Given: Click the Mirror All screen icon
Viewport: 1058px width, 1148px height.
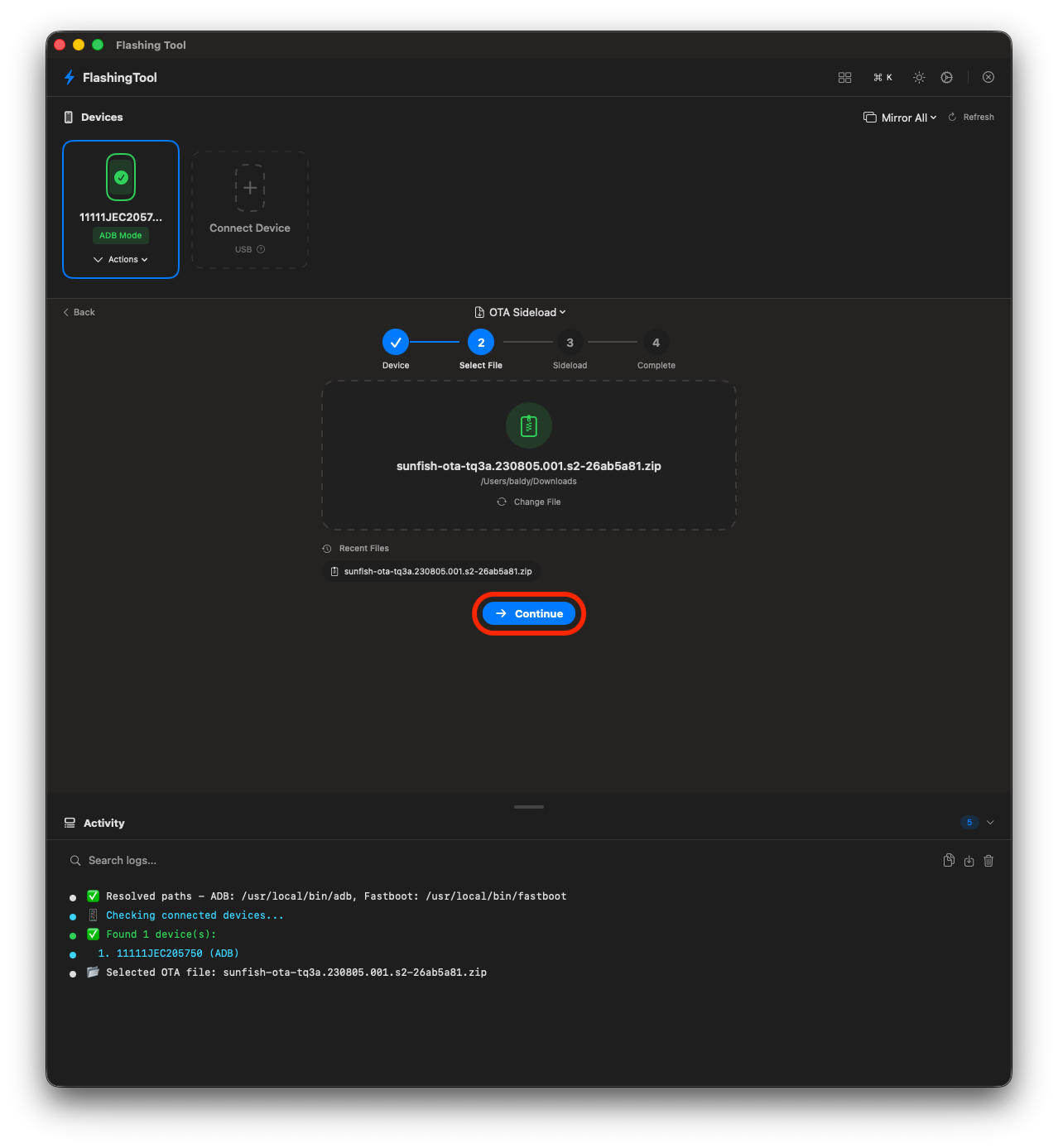Looking at the screenshot, I should [870, 118].
